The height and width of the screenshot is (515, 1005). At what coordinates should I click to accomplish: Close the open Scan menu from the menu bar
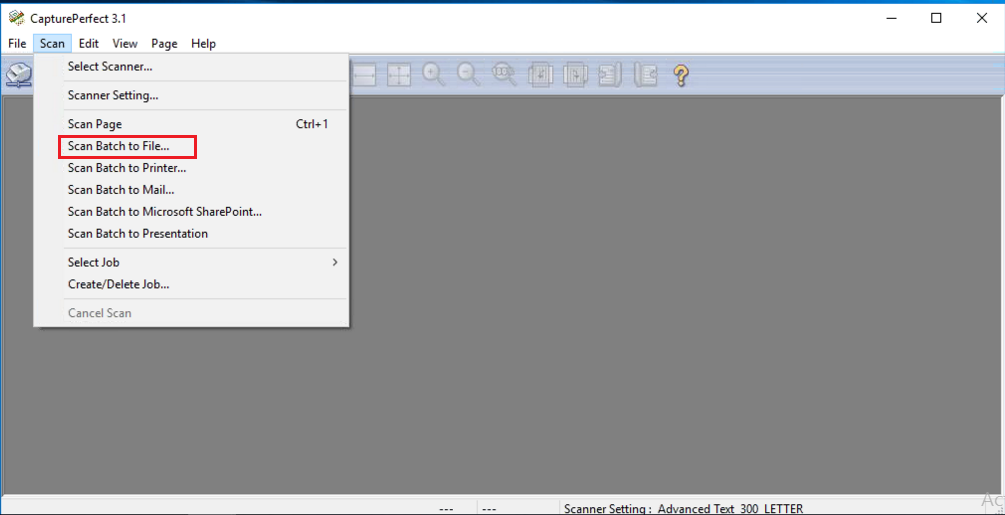point(52,44)
